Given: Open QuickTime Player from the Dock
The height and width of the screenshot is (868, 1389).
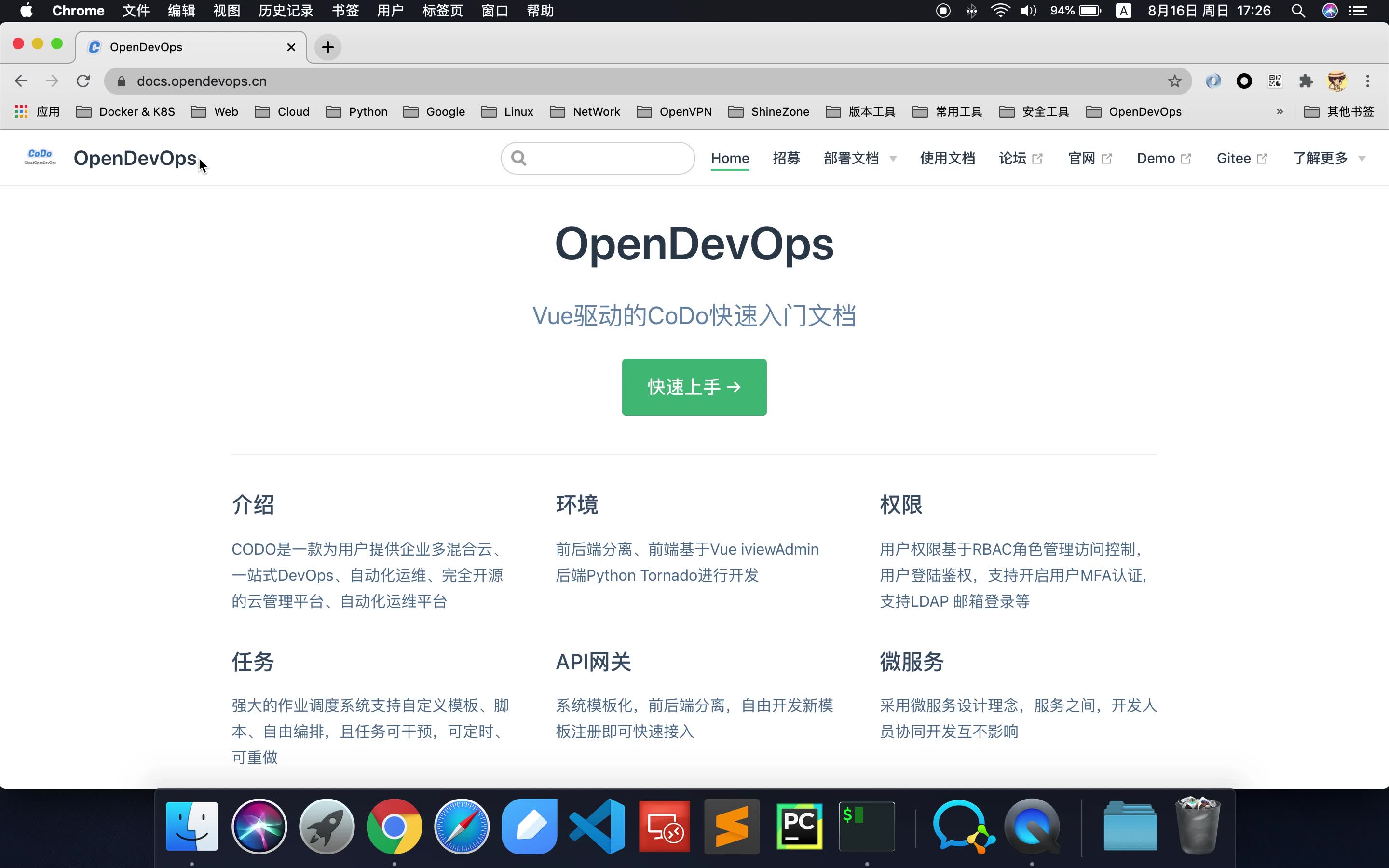Looking at the screenshot, I should pos(1032,826).
